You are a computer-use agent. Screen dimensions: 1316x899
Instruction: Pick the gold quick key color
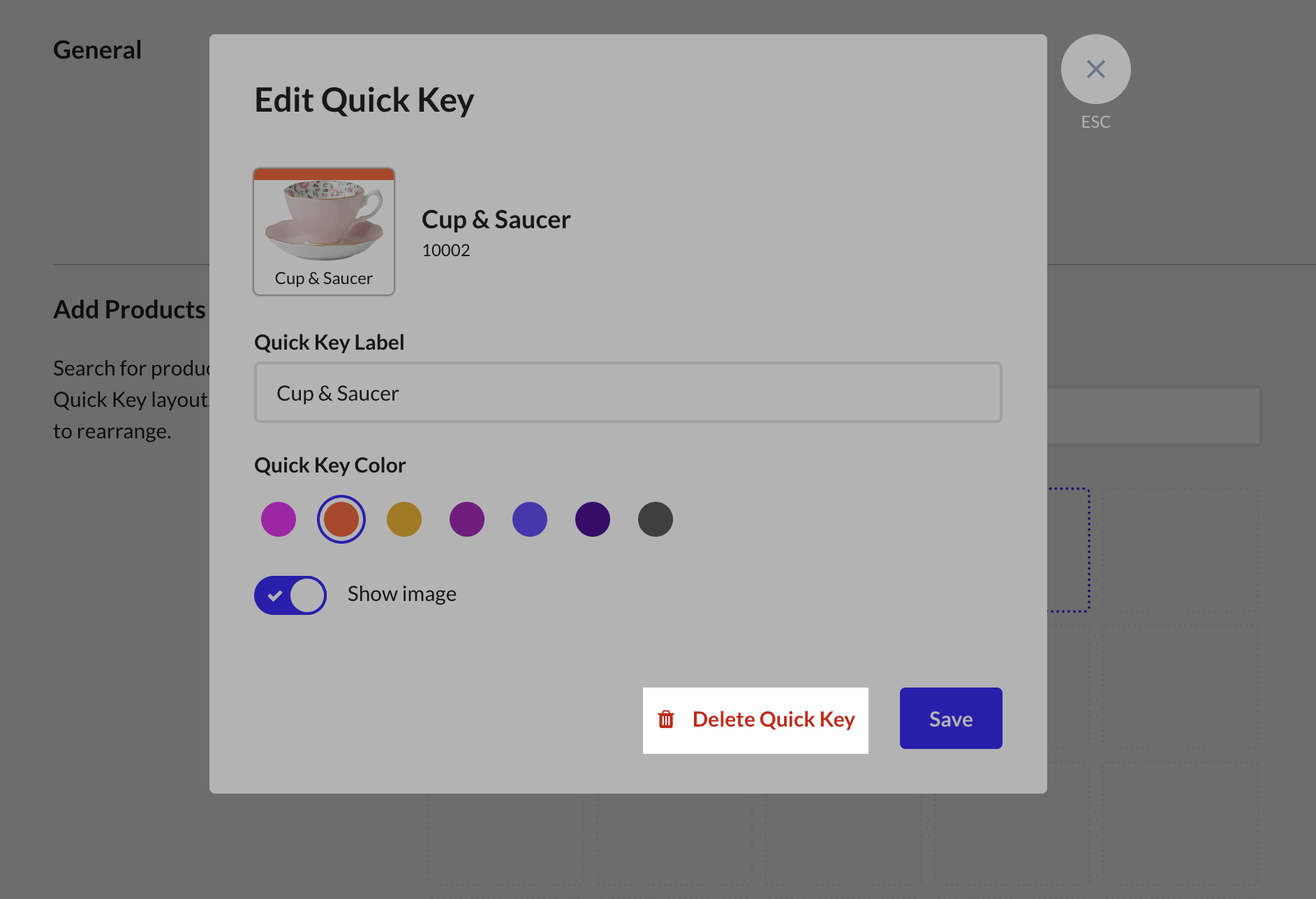point(404,519)
